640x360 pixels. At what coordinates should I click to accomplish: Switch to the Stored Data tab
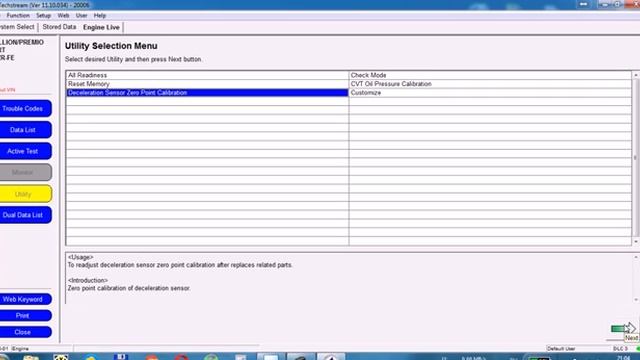[x=59, y=27]
